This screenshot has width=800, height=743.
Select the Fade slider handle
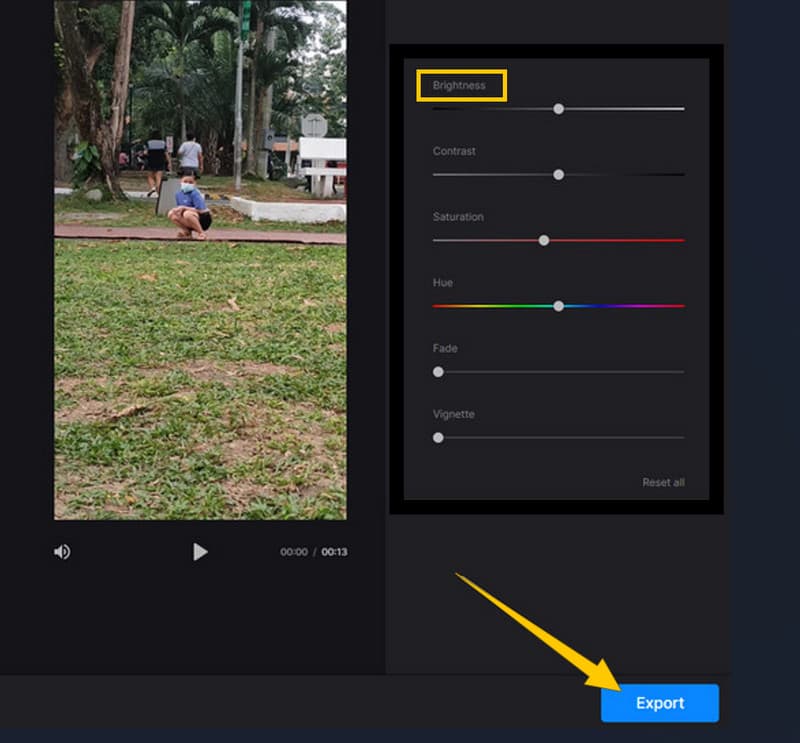tap(438, 372)
